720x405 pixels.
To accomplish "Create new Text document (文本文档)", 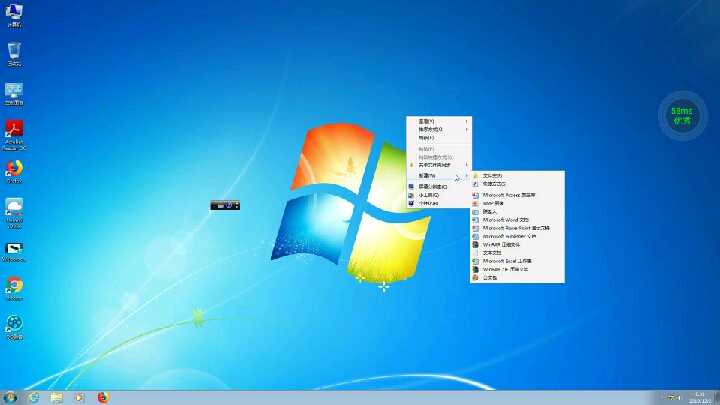I will click(x=518, y=253).
